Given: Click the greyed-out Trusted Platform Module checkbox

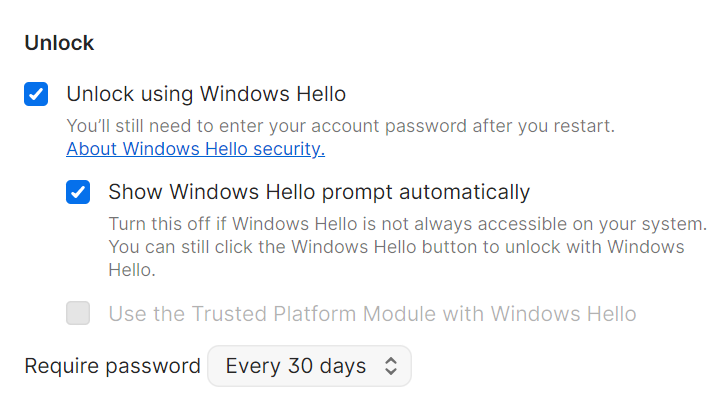Looking at the screenshot, I should (x=78, y=314).
